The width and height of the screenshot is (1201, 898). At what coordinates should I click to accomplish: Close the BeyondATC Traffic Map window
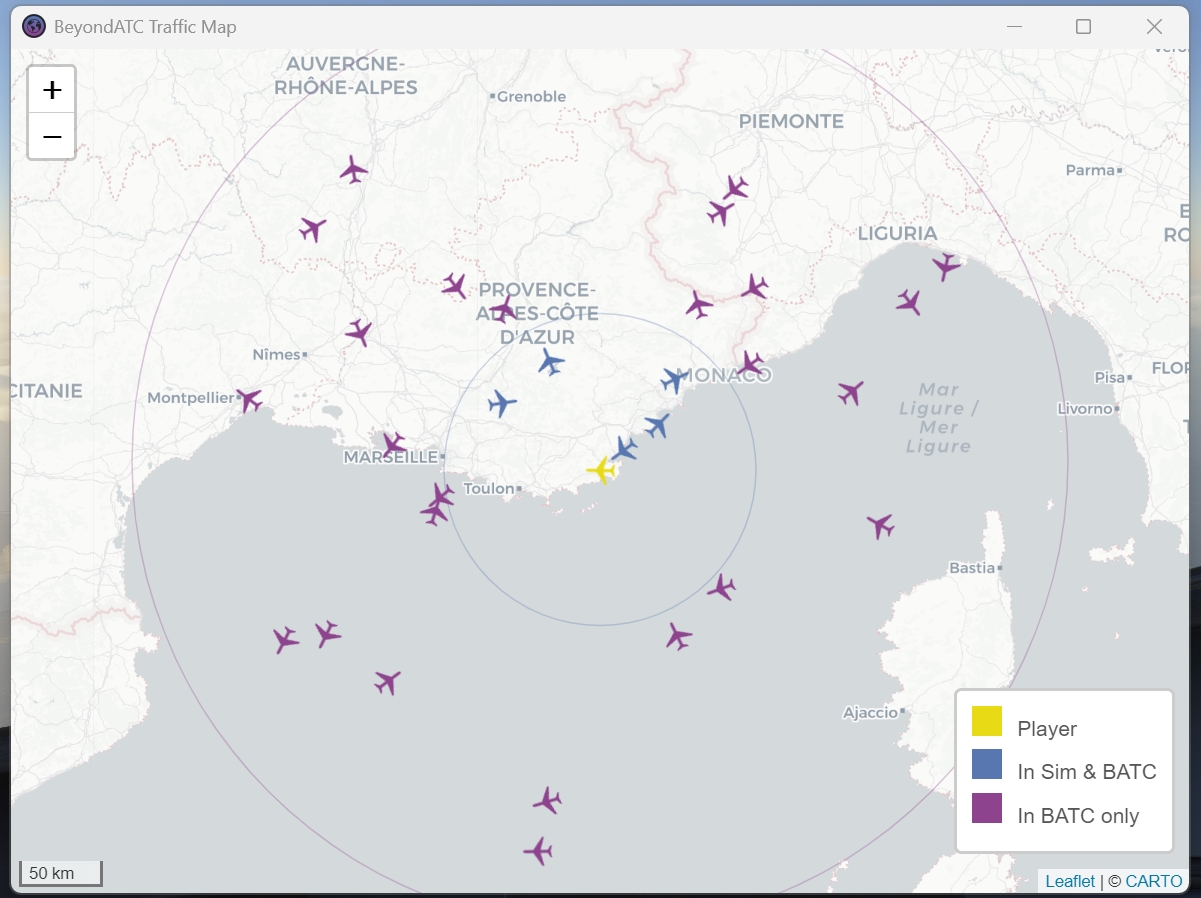pyautogui.click(x=1155, y=27)
